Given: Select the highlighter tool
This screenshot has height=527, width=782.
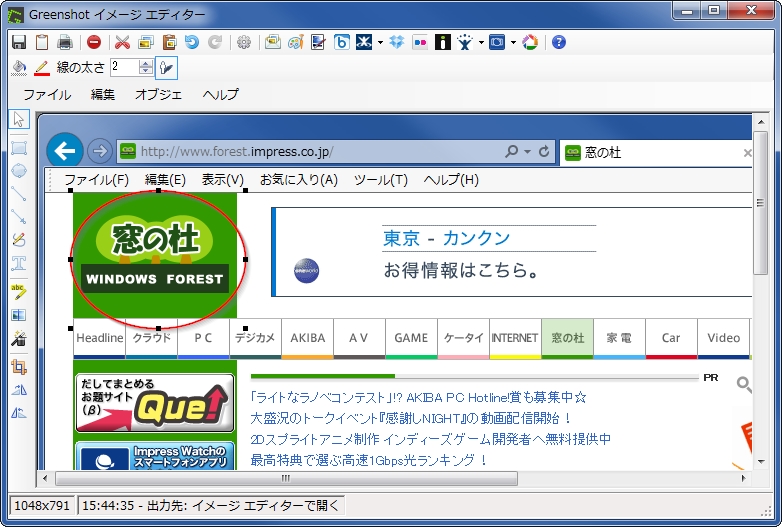Looking at the screenshot, I should (19, 292).
